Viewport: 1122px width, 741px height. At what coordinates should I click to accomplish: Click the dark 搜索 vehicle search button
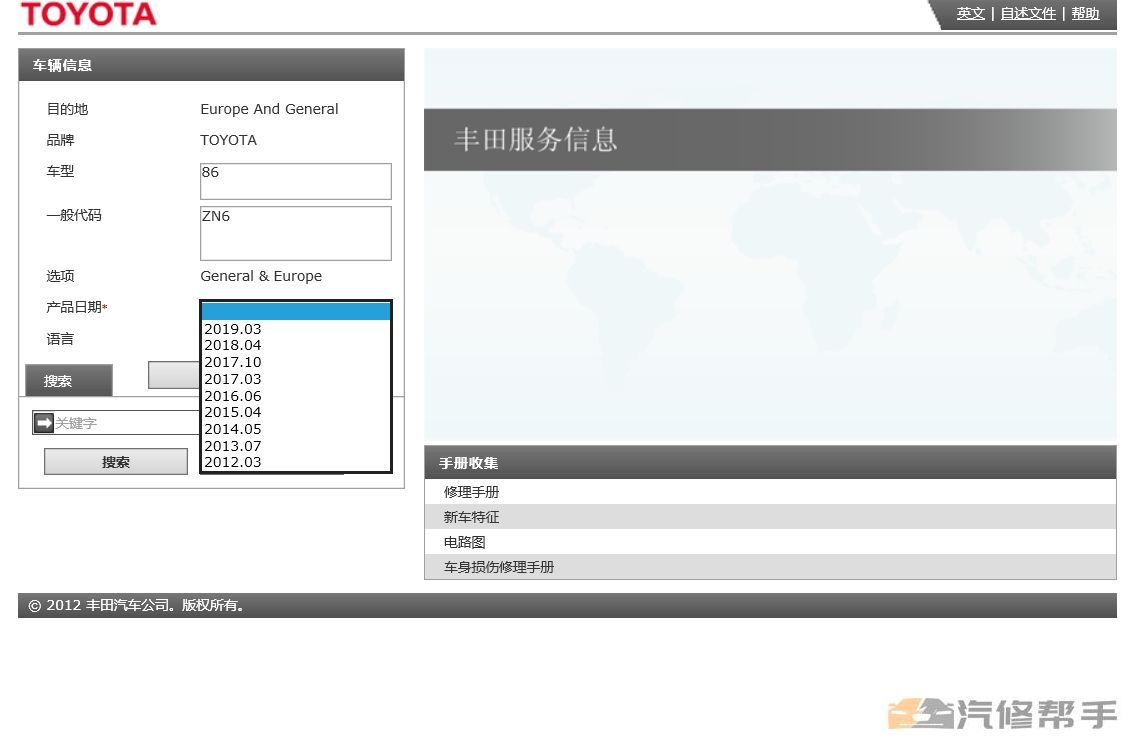click(69, 381)
